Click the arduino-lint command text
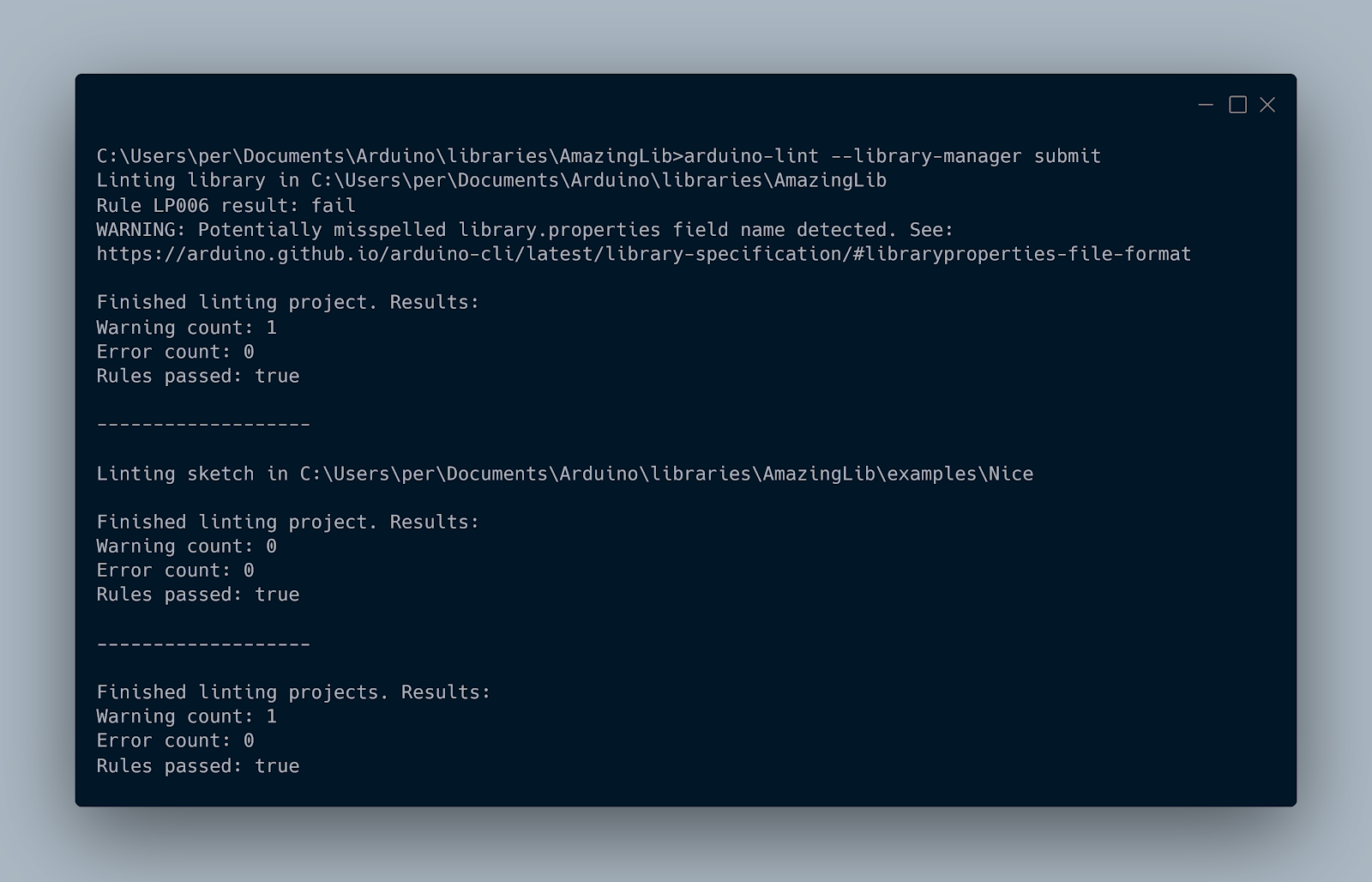The height and width of the screenshot is (882, 1372). click(x=751, y=156)
